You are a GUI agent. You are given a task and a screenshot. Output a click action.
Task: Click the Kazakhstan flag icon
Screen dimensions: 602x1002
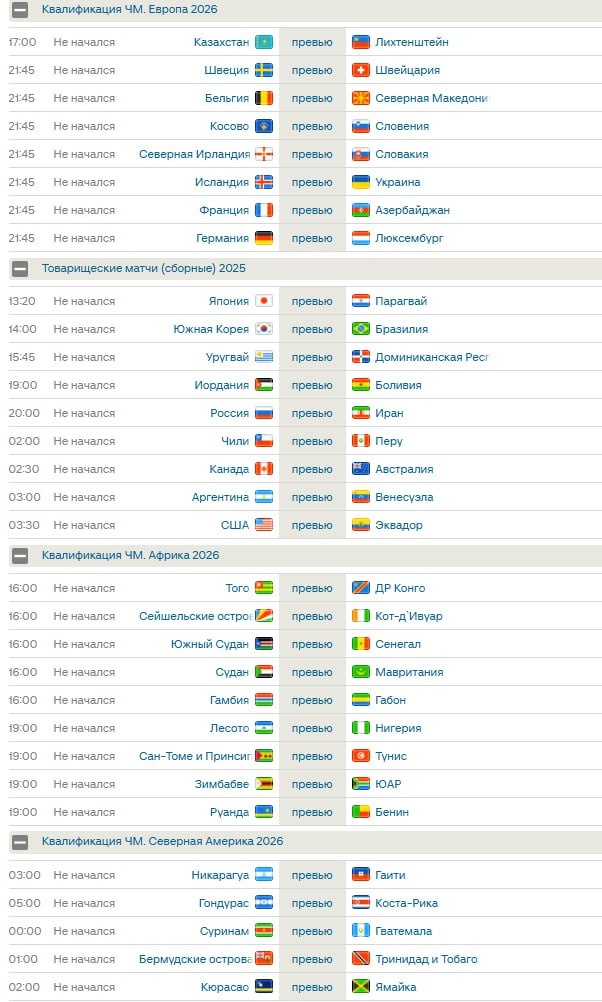tap(264, 42)
